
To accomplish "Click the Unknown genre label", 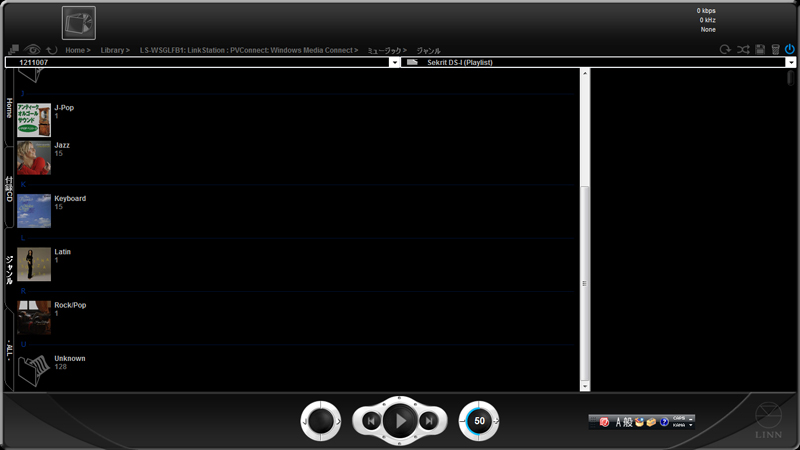I will [x=70, y=358].
